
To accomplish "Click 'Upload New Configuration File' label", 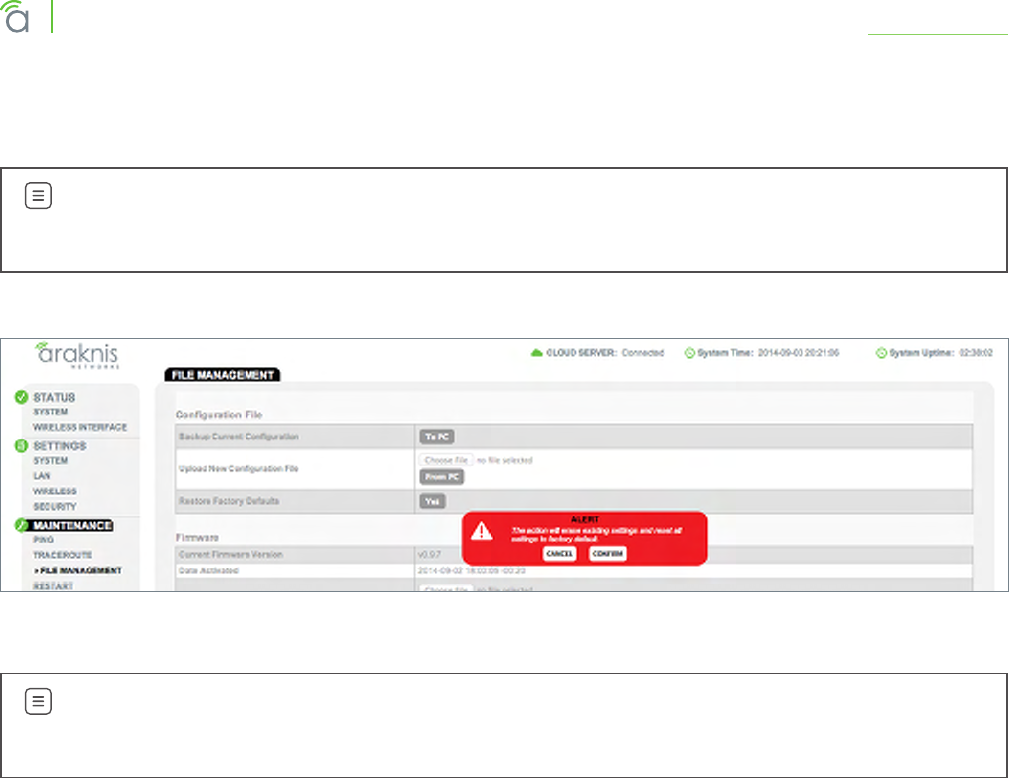I will tap(239, 468).
